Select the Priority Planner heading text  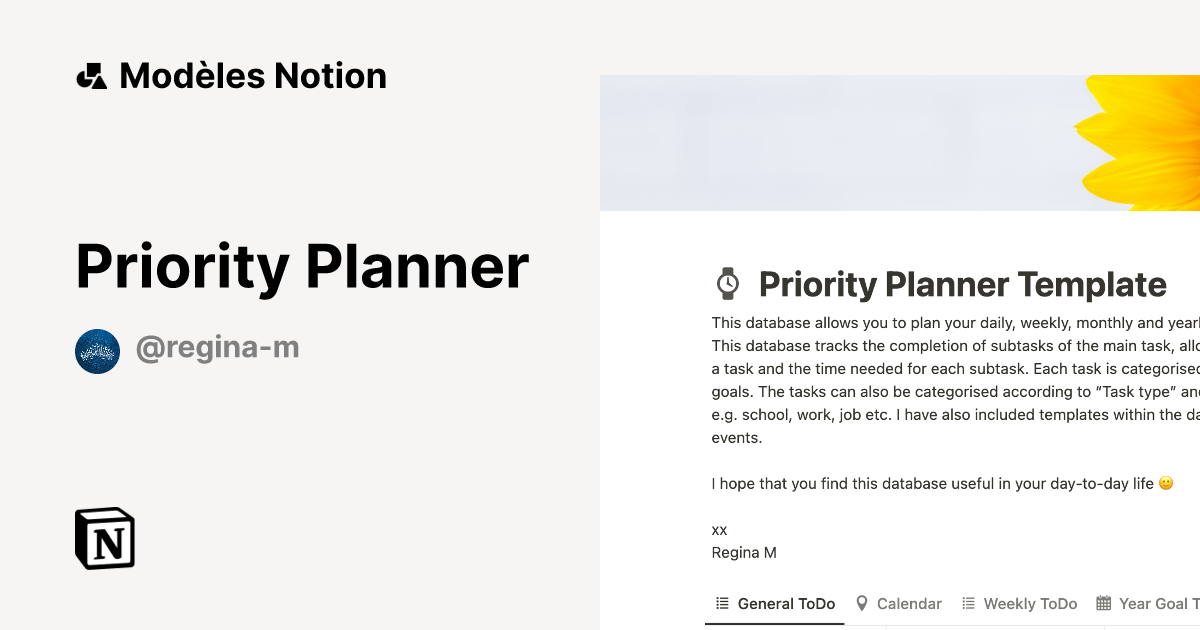(x=302, y=266)
